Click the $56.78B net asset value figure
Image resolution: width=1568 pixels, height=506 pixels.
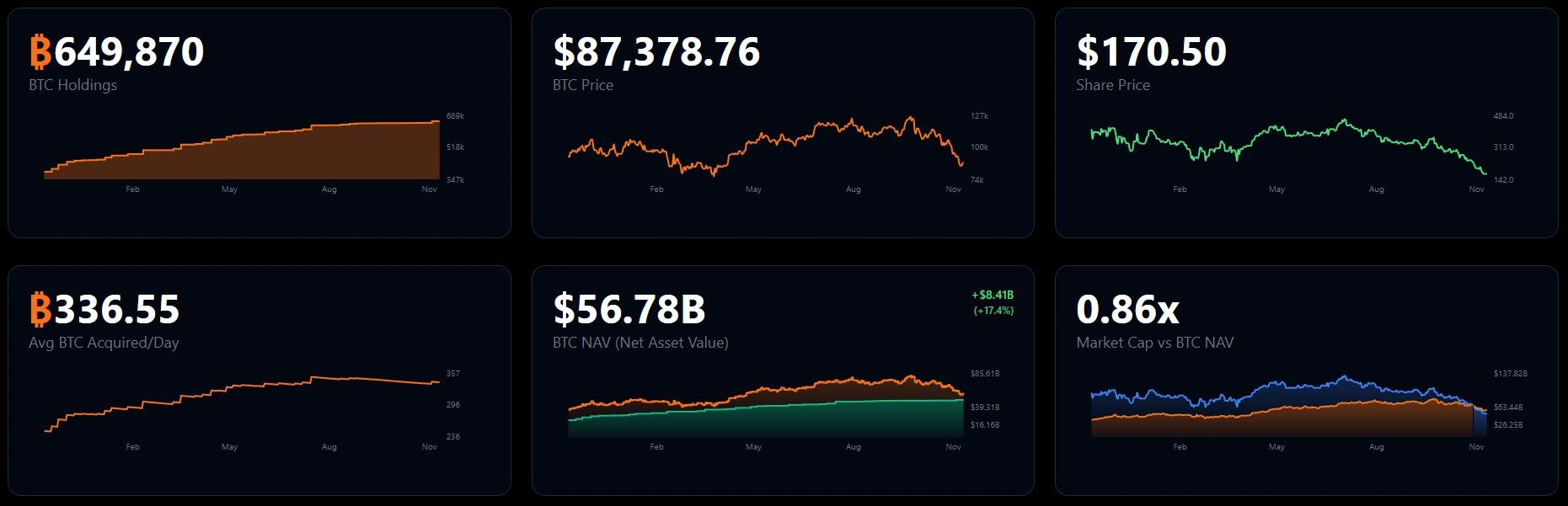(x=629, y=309)
